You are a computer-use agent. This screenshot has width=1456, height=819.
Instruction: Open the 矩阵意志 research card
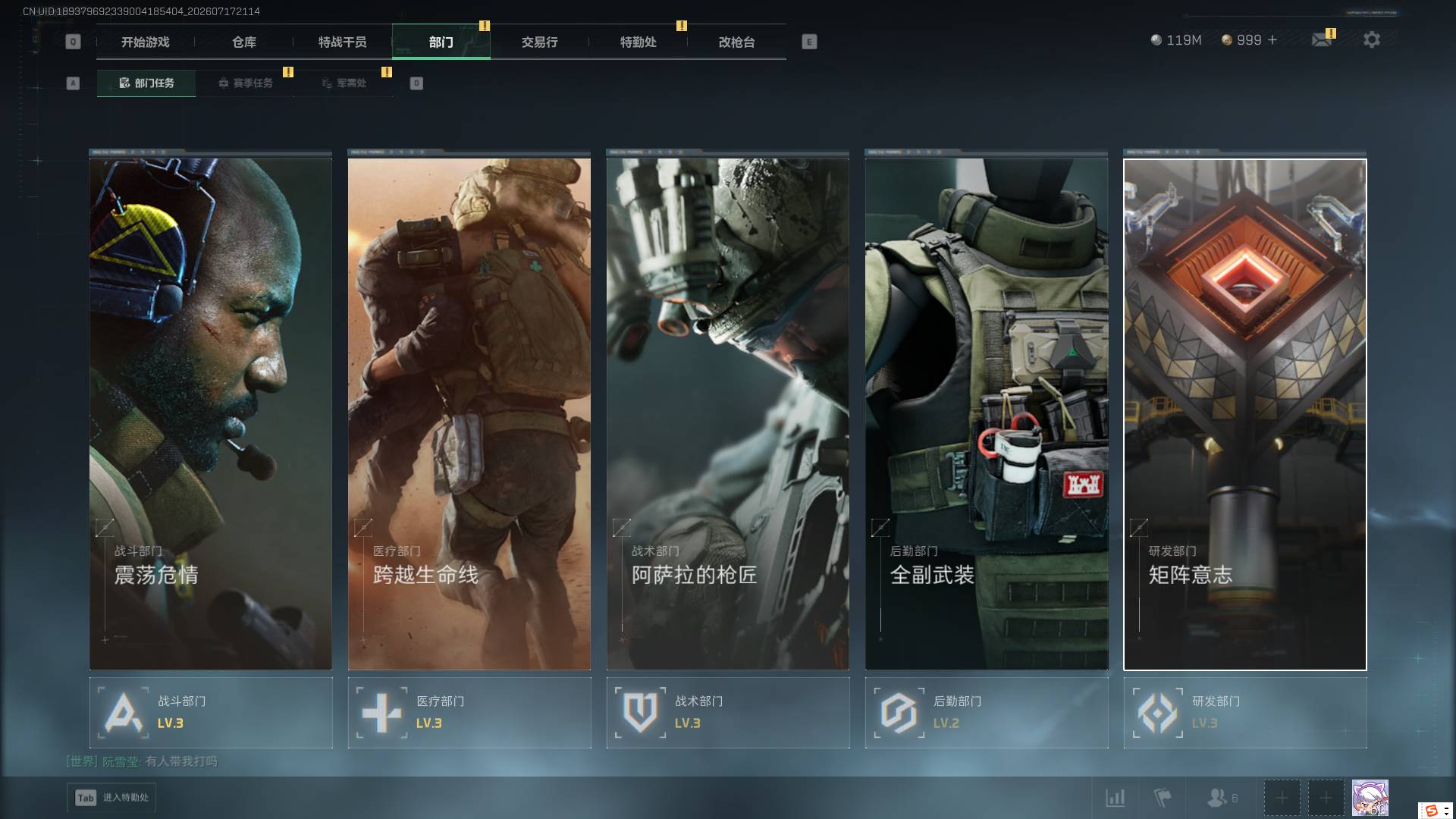(1245, 415)
